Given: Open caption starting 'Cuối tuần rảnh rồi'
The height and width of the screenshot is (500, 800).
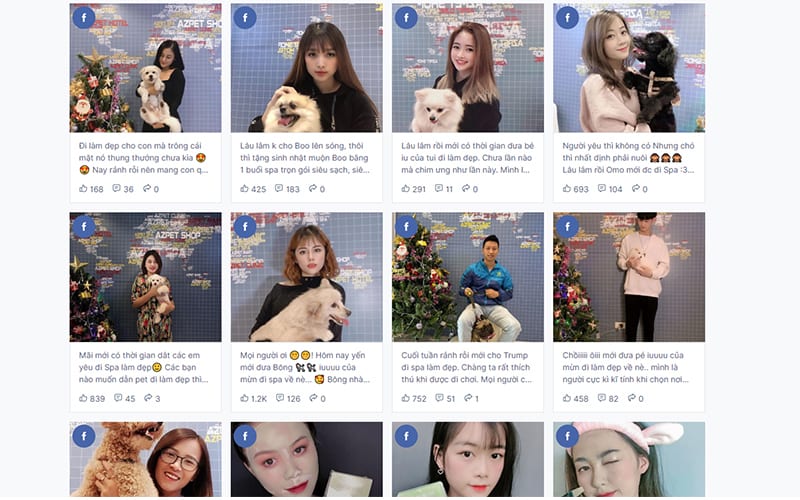Looking at the screenshot, I should pos(466,367).
